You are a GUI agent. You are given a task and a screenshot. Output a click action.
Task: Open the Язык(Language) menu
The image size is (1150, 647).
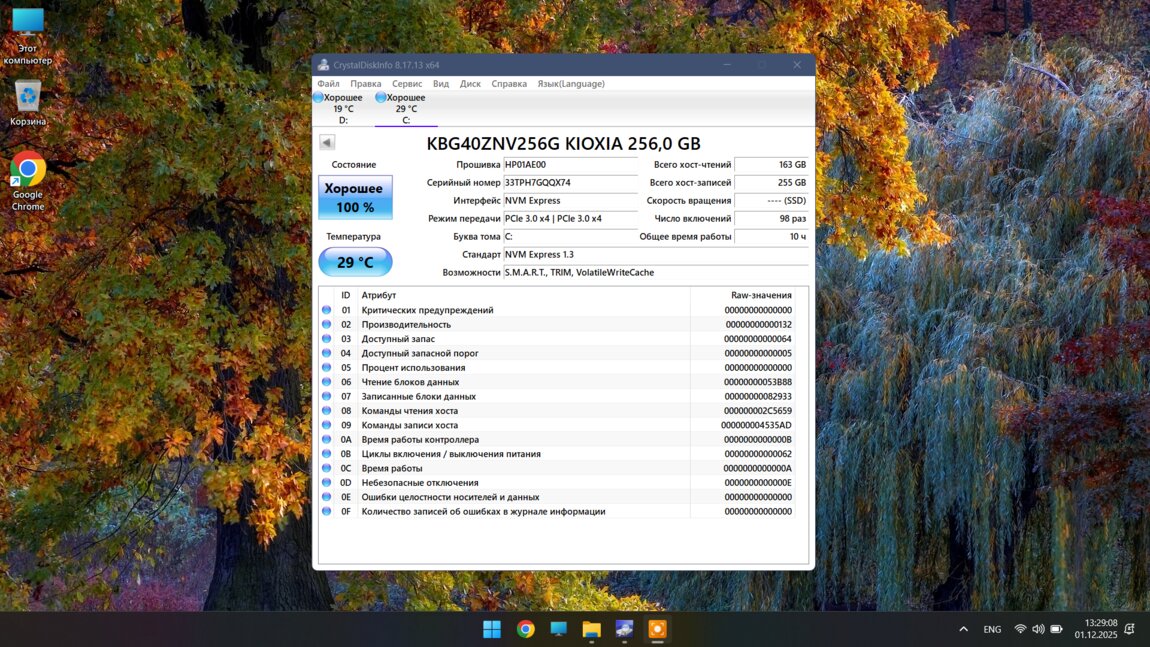click(x=570, y=84)
